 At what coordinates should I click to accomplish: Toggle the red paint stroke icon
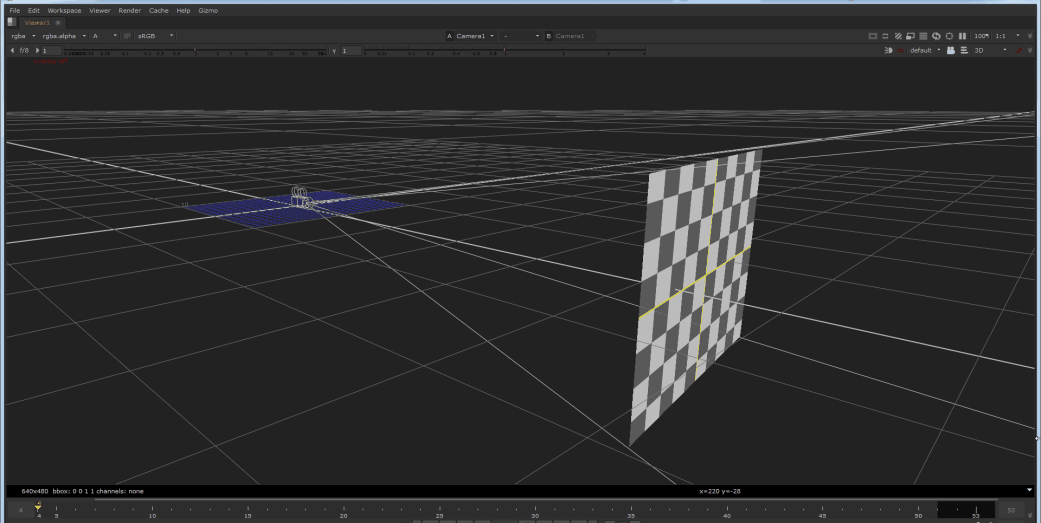[x=1019, y=50]
